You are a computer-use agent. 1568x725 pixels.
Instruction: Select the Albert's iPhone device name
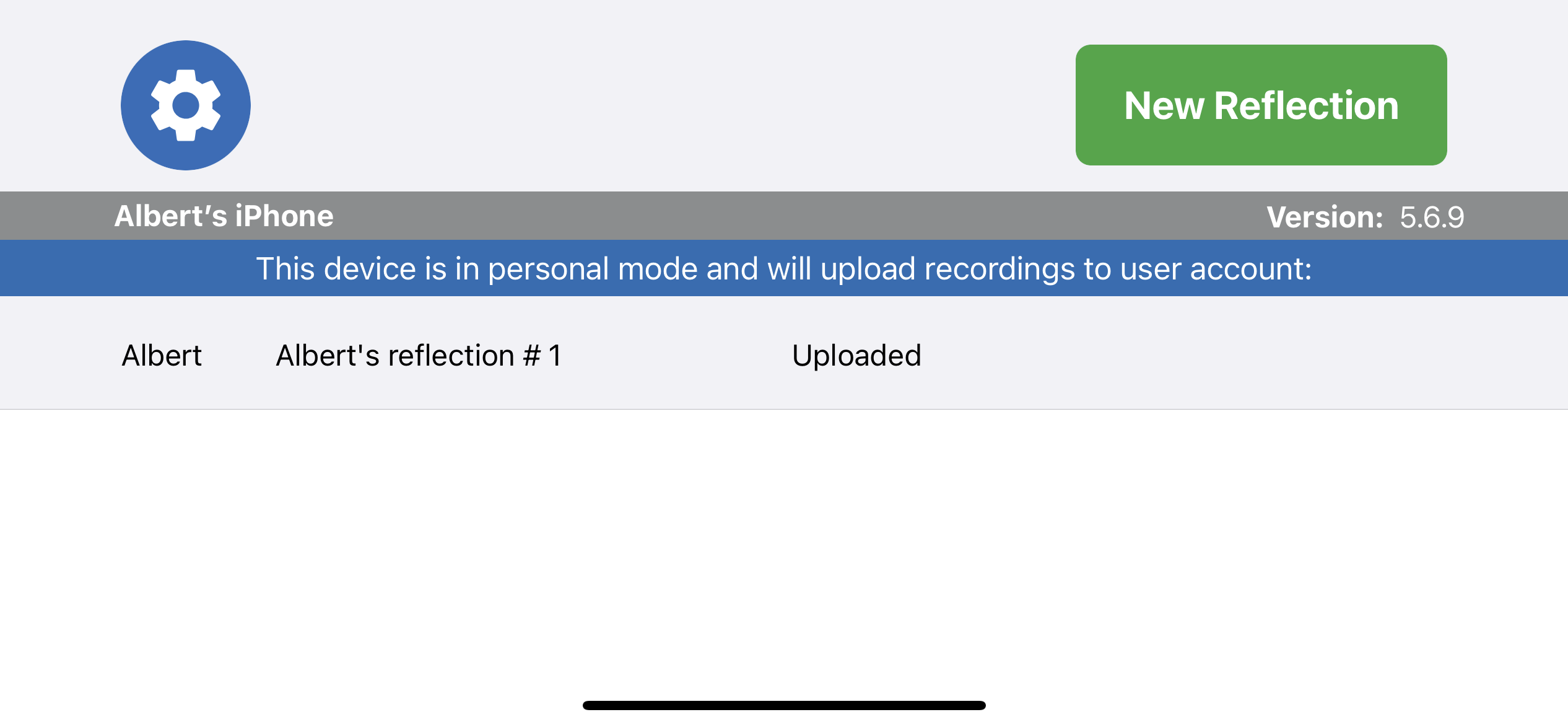click(224, 216)
